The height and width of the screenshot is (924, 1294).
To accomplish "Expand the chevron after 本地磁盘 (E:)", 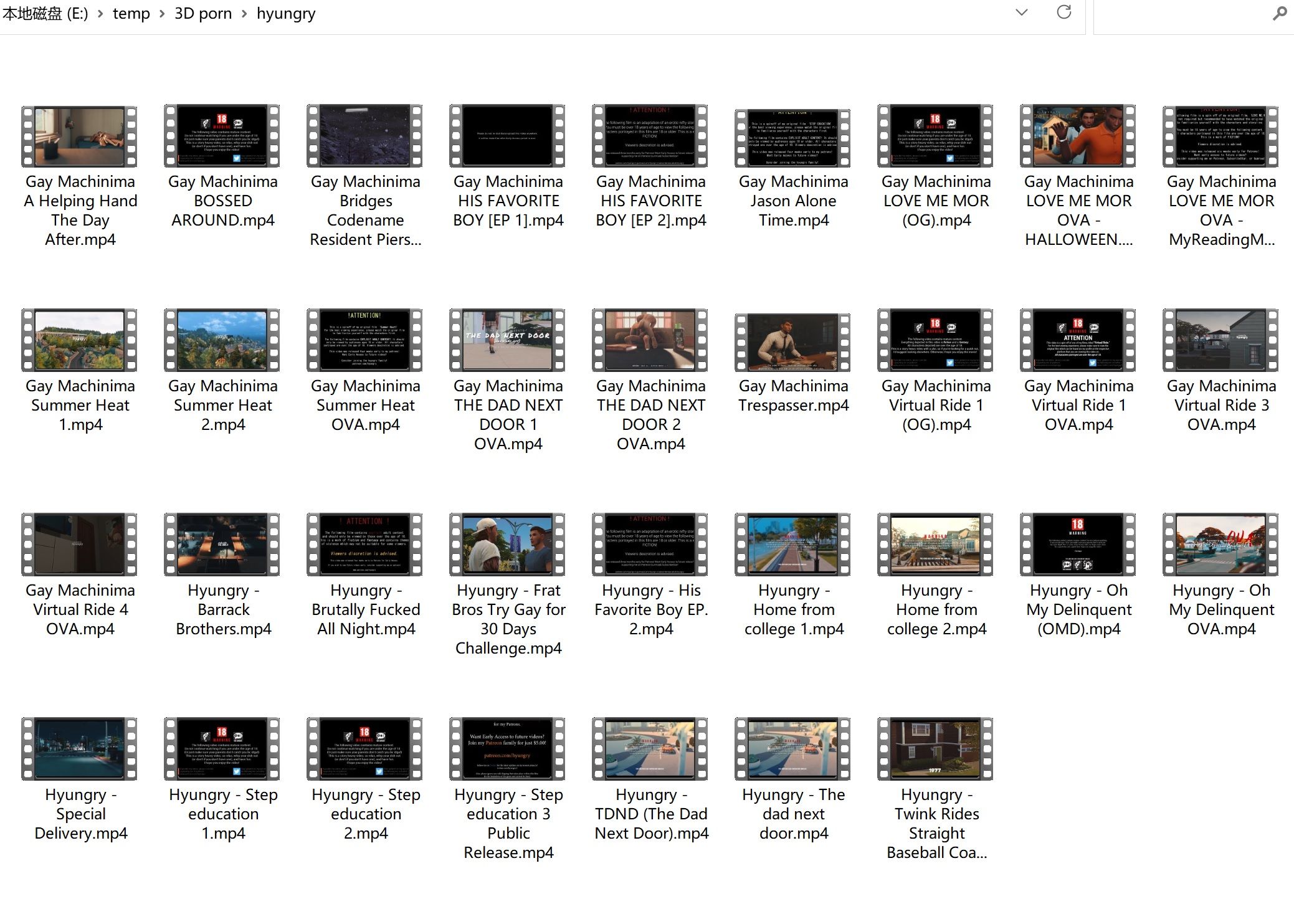I will [100, 14].
